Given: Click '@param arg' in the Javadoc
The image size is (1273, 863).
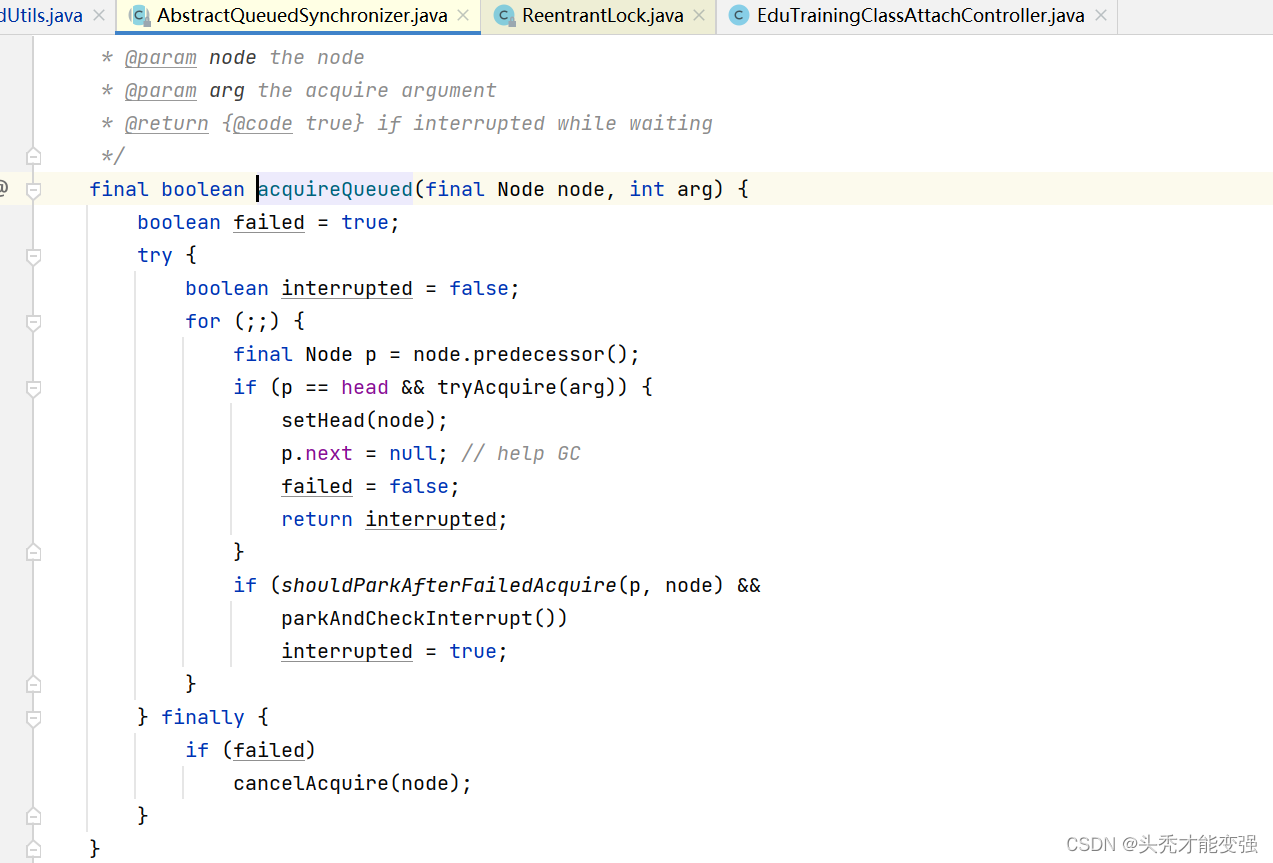Looking at the screenshot, I should 184,90.
